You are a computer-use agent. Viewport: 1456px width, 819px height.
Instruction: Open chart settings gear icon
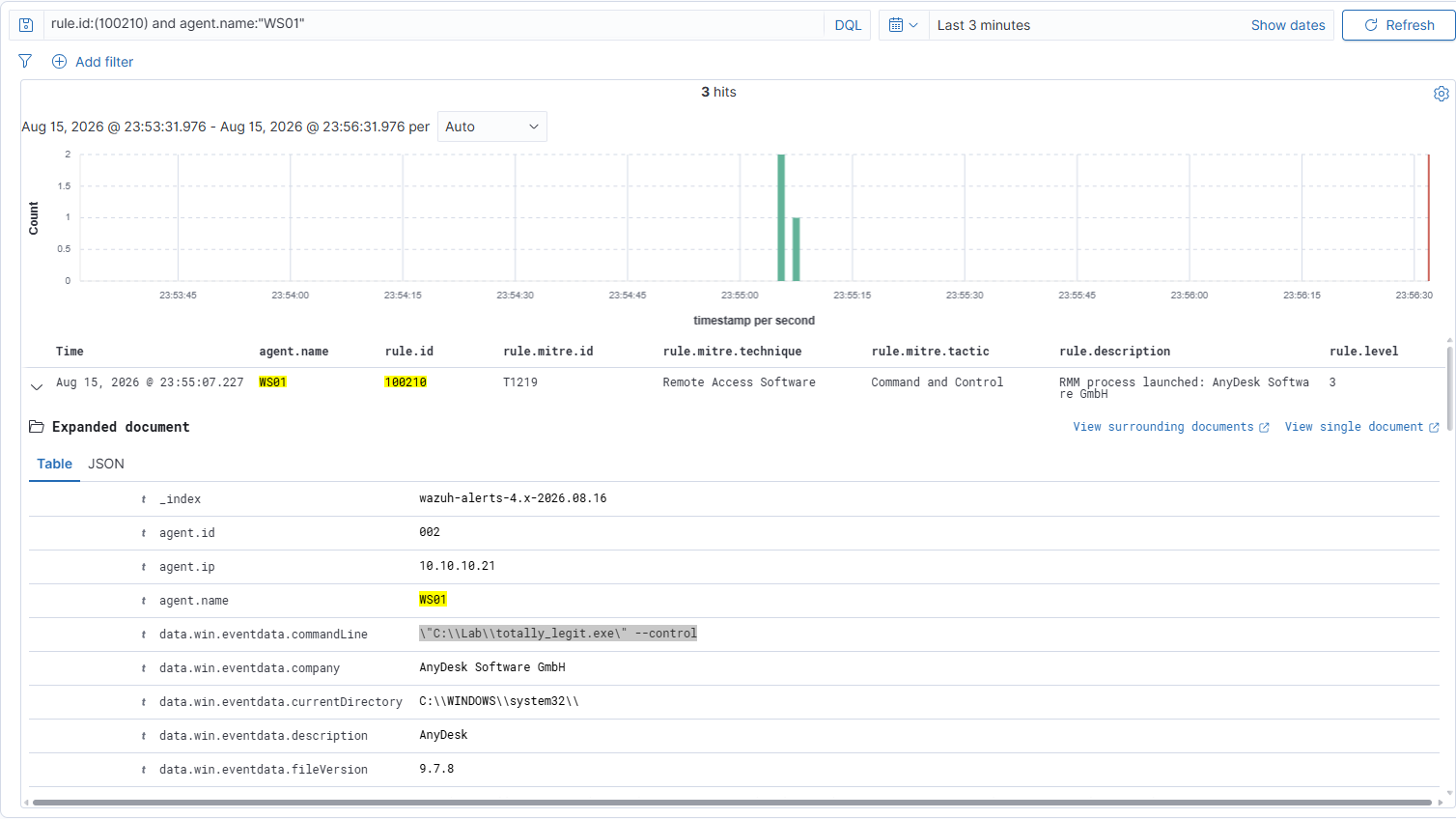[x=1442, y=94]
